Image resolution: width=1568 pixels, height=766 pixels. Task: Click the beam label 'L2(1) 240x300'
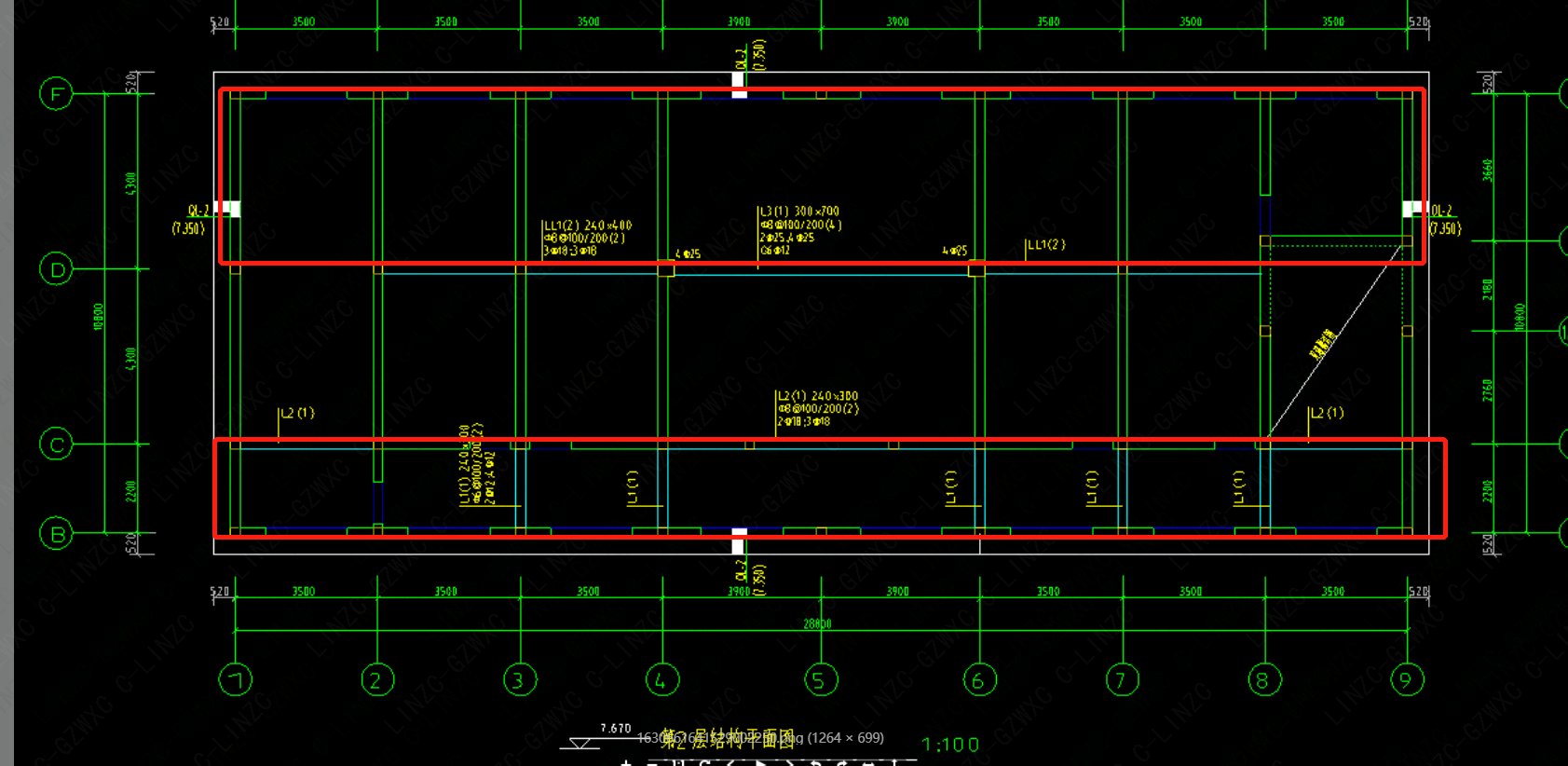[818, 396]
